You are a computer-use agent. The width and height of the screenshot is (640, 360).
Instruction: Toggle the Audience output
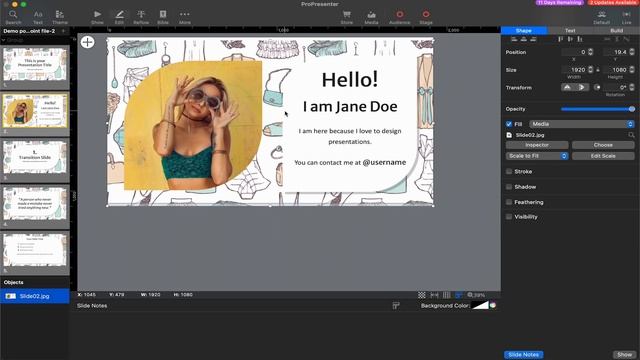[x=400, y=17]
